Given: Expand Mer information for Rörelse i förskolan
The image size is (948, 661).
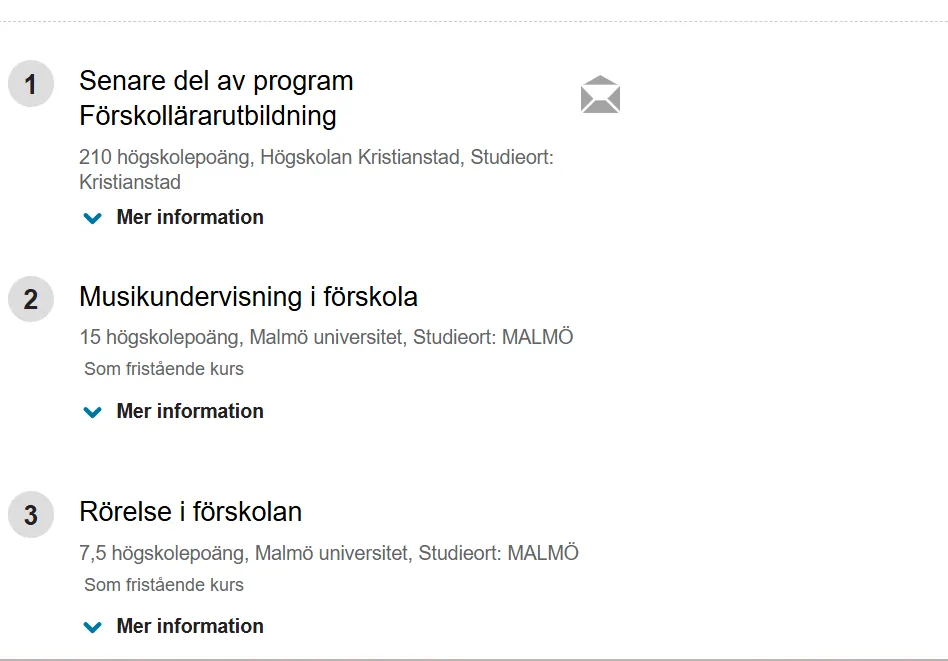Looking at the screenshot, I should [x=190, y=626].
